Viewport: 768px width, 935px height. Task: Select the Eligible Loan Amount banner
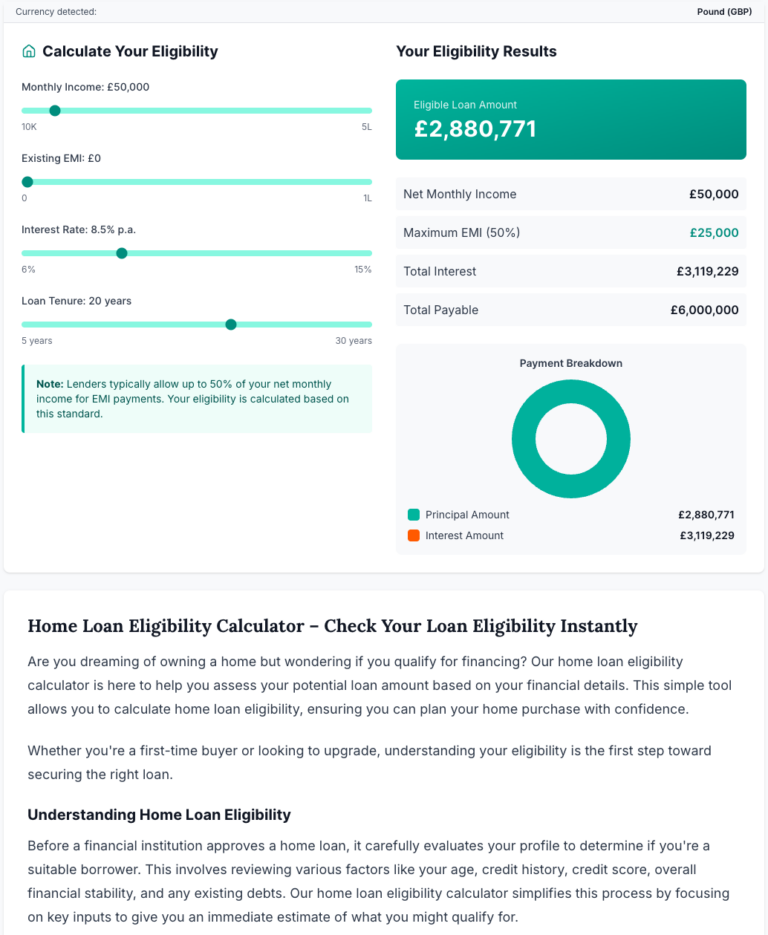point(571,119)
